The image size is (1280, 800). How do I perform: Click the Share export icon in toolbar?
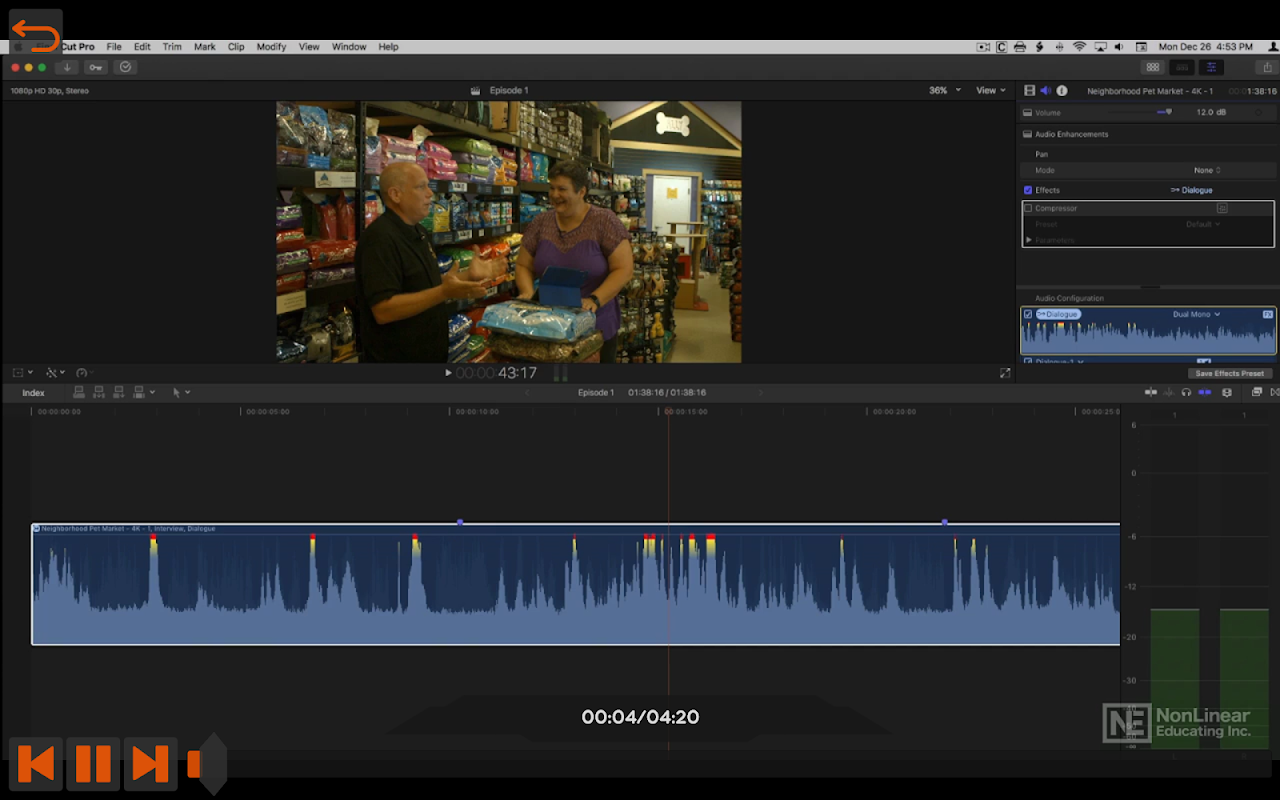[x=1268, y=67]
